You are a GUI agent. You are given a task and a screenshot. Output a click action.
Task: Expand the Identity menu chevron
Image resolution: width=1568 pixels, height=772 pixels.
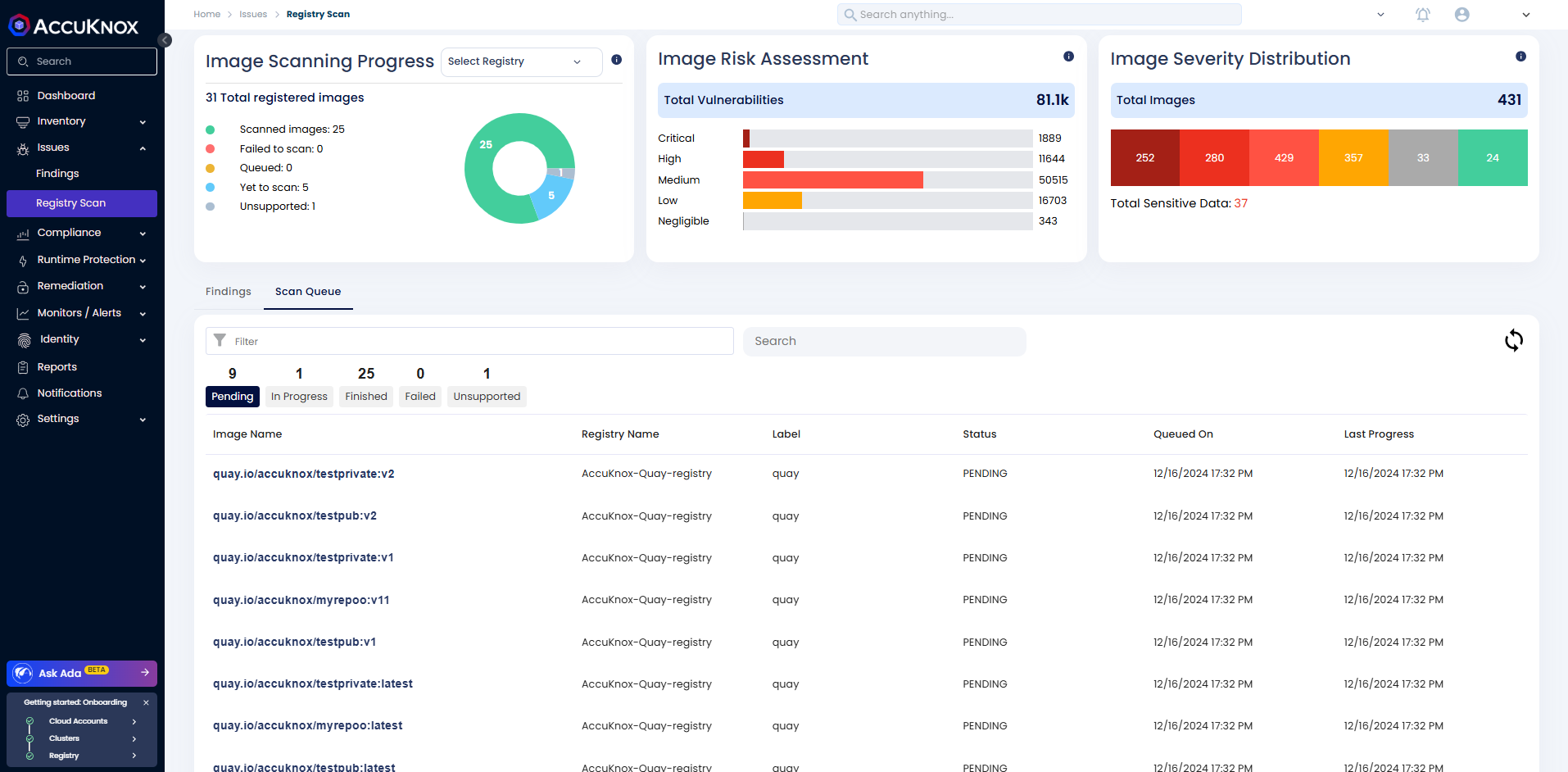pyautogui.click(x=143, y=340)
